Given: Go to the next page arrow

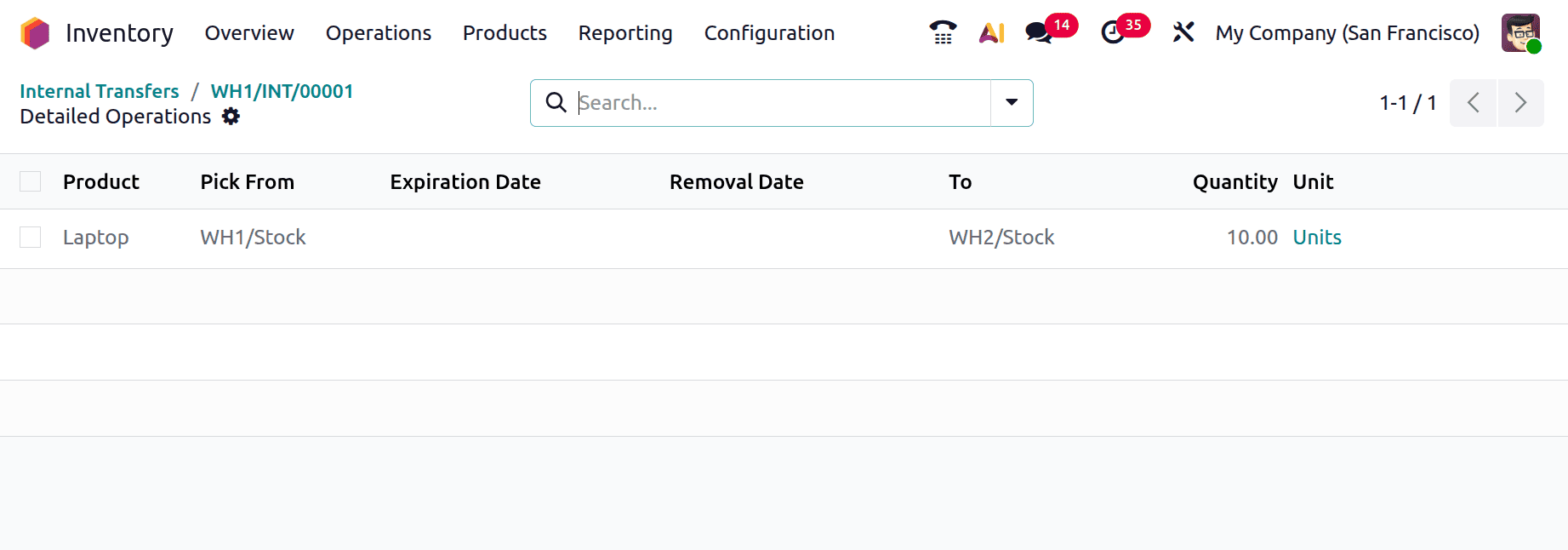Looking at the screenshot, I should 1520,103.
